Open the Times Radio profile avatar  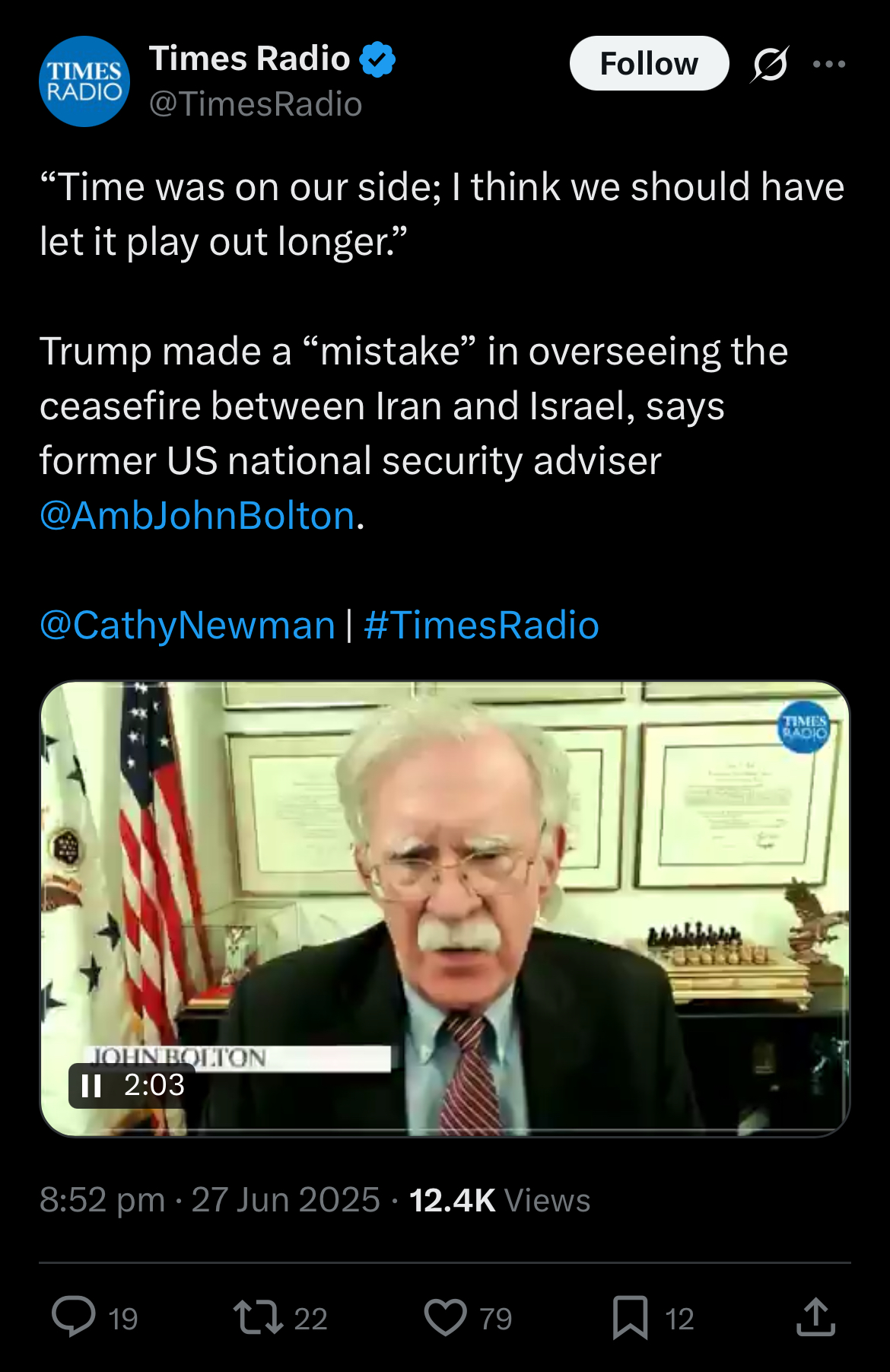84,81
